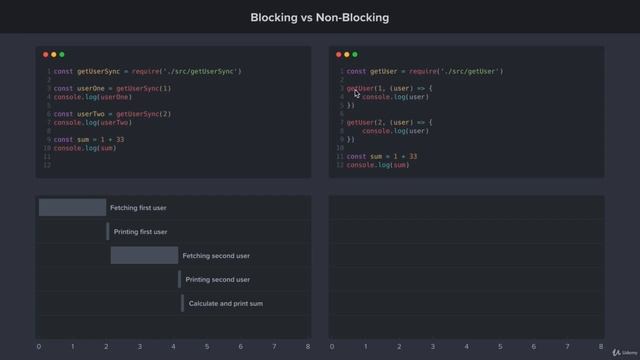
Task: Click the "Calculate and print sum" label
Action: [x=226, y=304]
